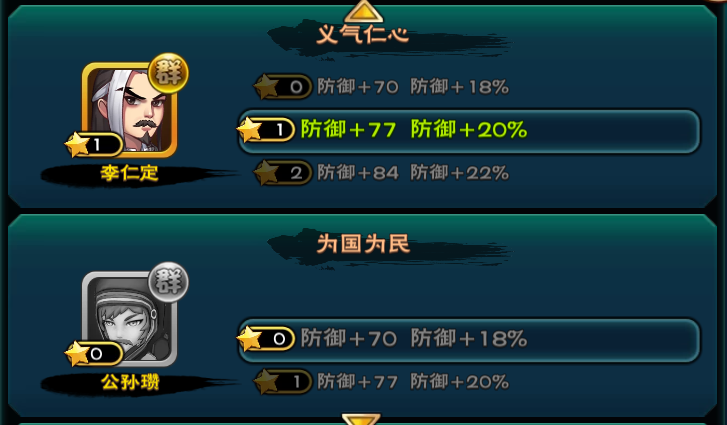
Task: Click the 义气仁心 section title
Action: 363,35
